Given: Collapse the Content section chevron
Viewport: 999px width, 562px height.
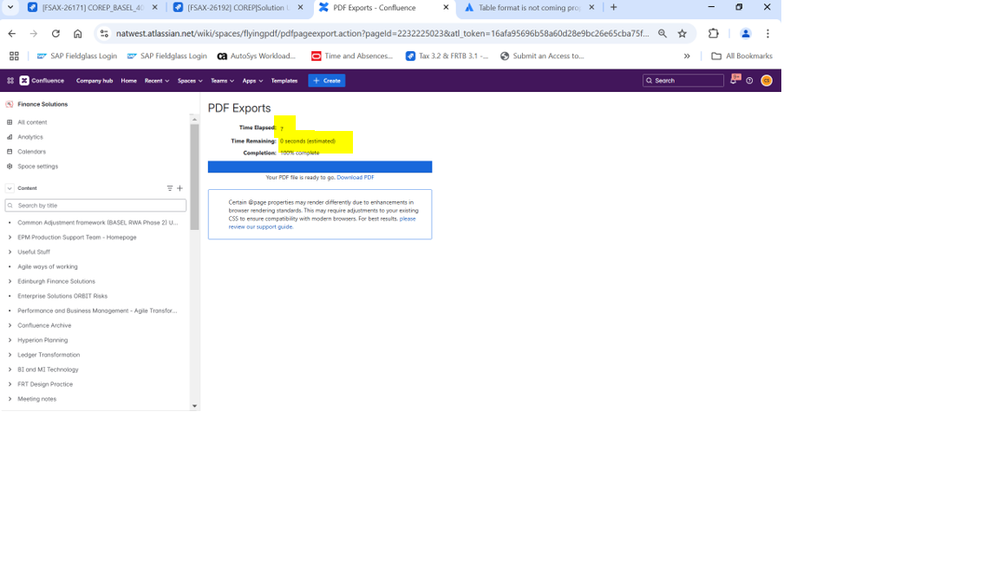Looking at the screenshot, I should tap(10, 188).
